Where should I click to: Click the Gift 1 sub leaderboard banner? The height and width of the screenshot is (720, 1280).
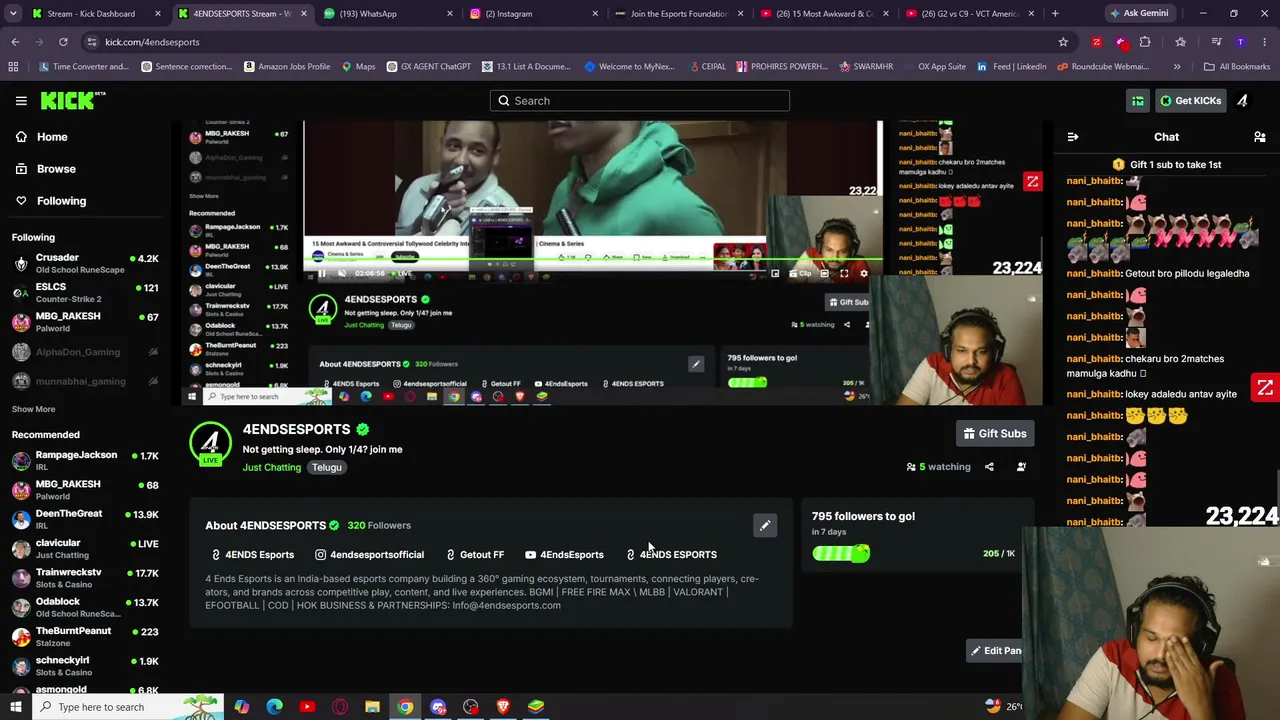tap(1166, 165)
